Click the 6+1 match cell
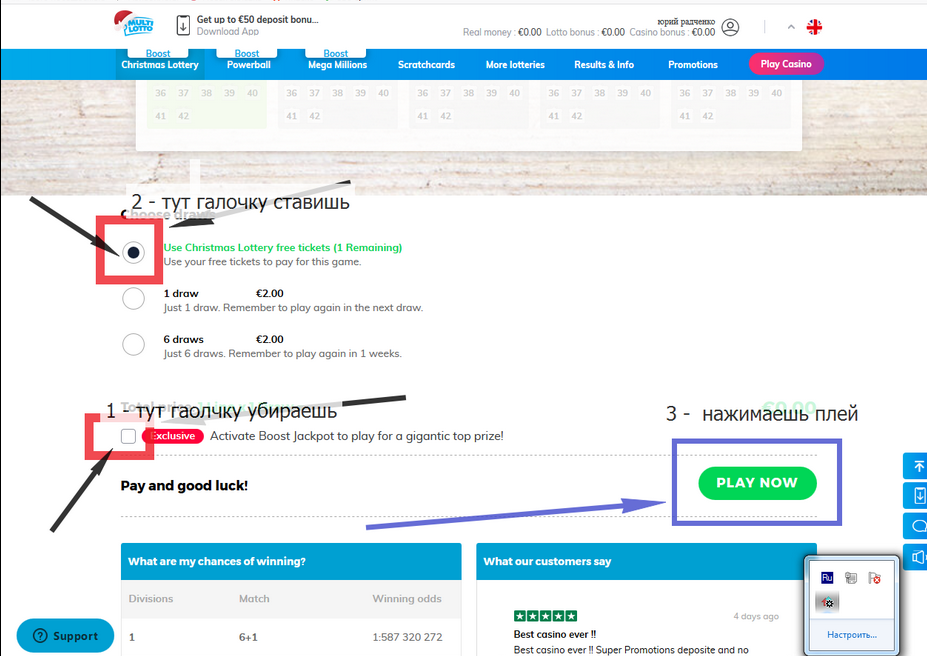 coord(248,637)
